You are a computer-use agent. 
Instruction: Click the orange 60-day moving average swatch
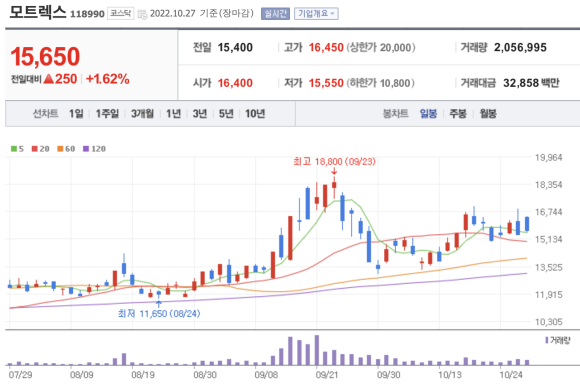click(x=60, y=149)
